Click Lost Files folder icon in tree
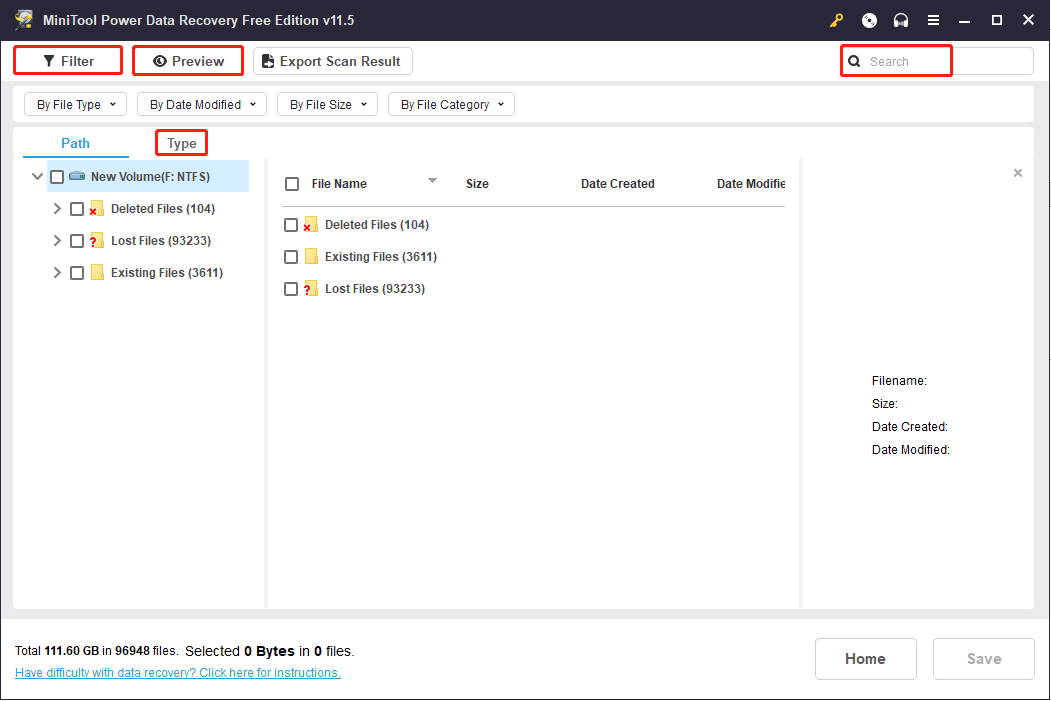Image resolution: width=1051 pixels, height=701 pixels. tap(97, 241)
